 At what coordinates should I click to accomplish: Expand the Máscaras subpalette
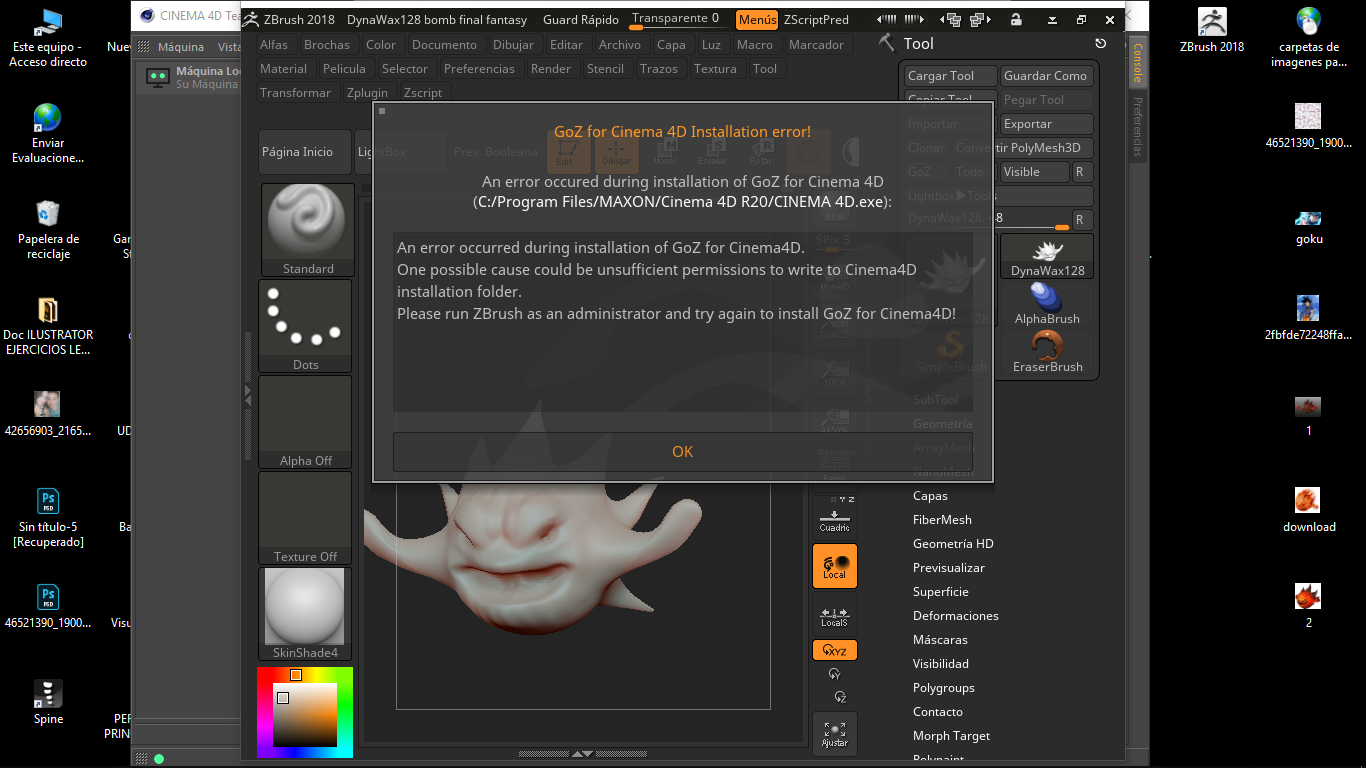pyautogui.click(x=940, y=640)
